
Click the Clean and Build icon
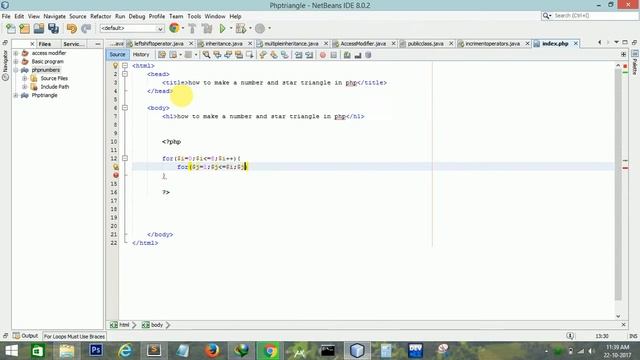(x=207, y=28)
